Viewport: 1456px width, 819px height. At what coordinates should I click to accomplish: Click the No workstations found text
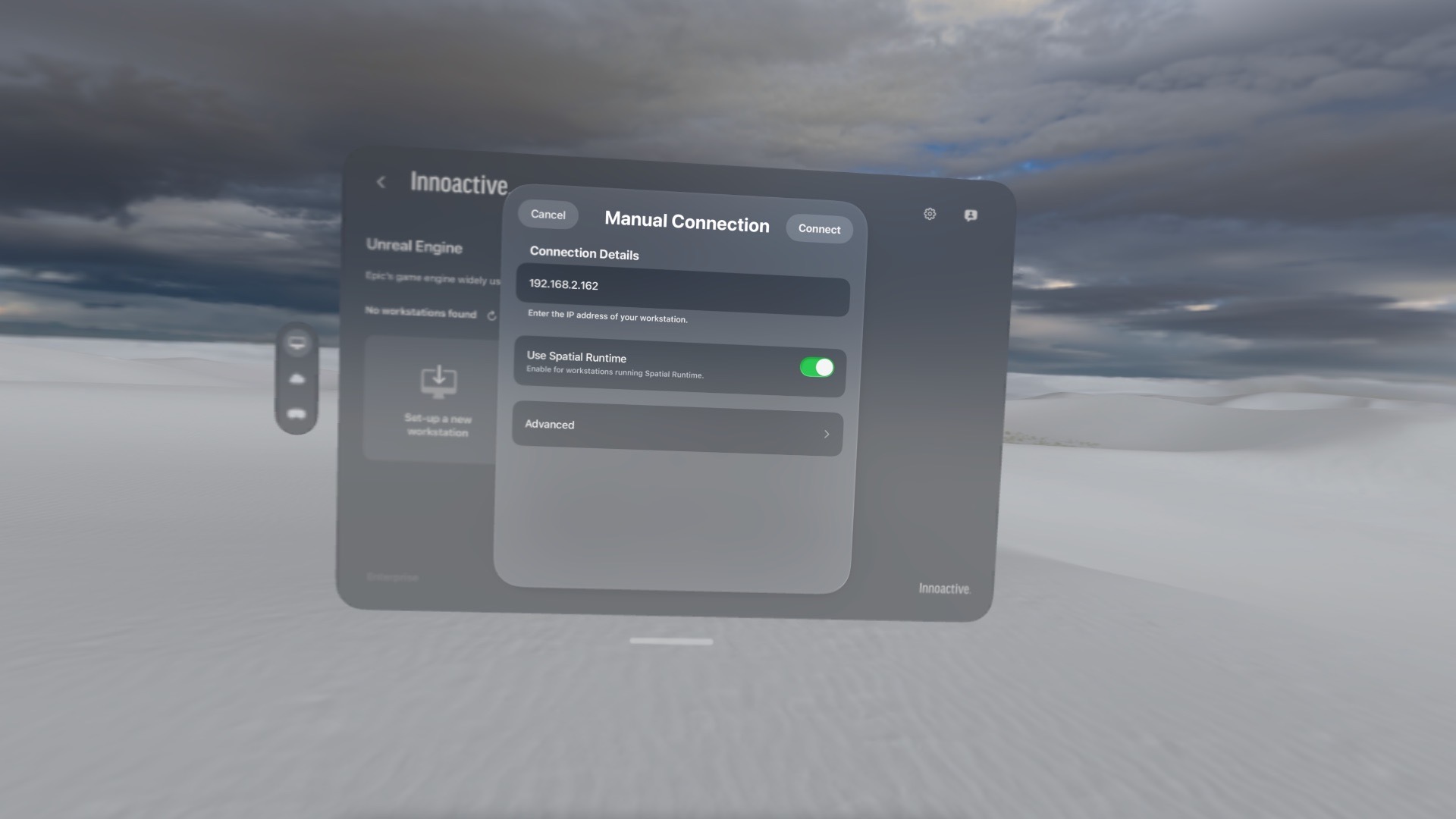pyautogui.click(x=421, y=312)
